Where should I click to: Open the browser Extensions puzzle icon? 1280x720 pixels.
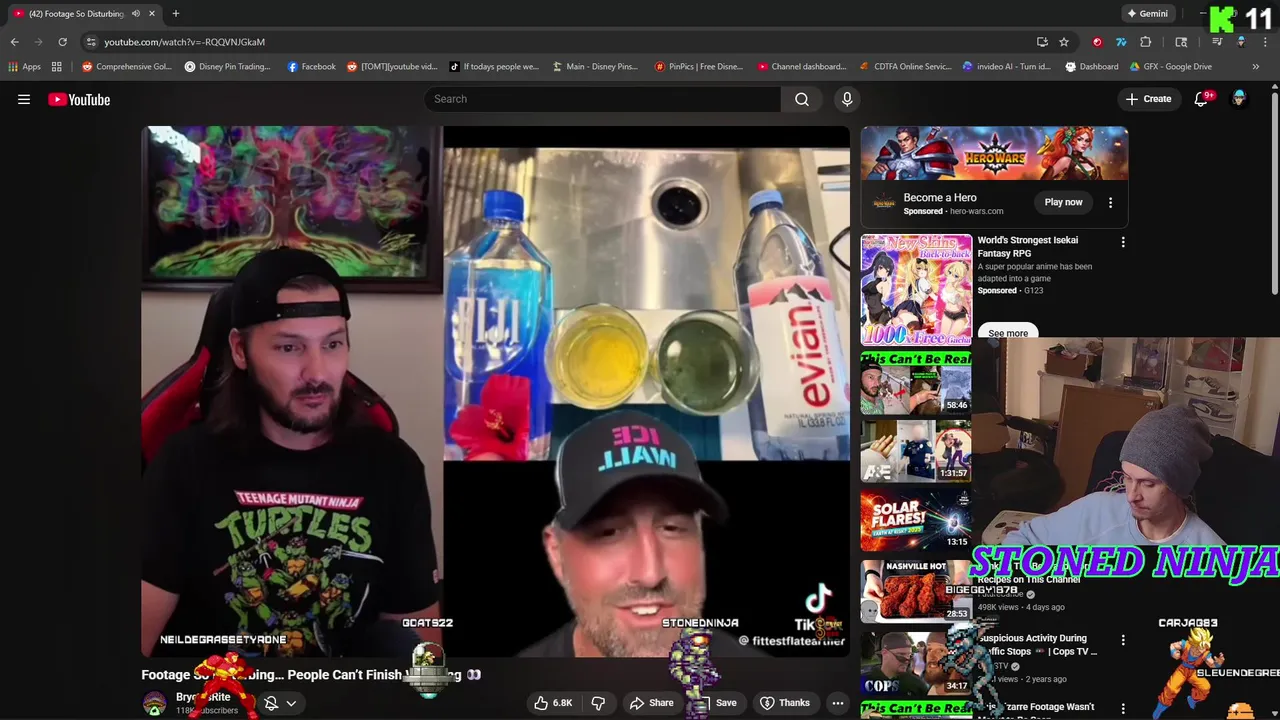tap(1146, 42)
